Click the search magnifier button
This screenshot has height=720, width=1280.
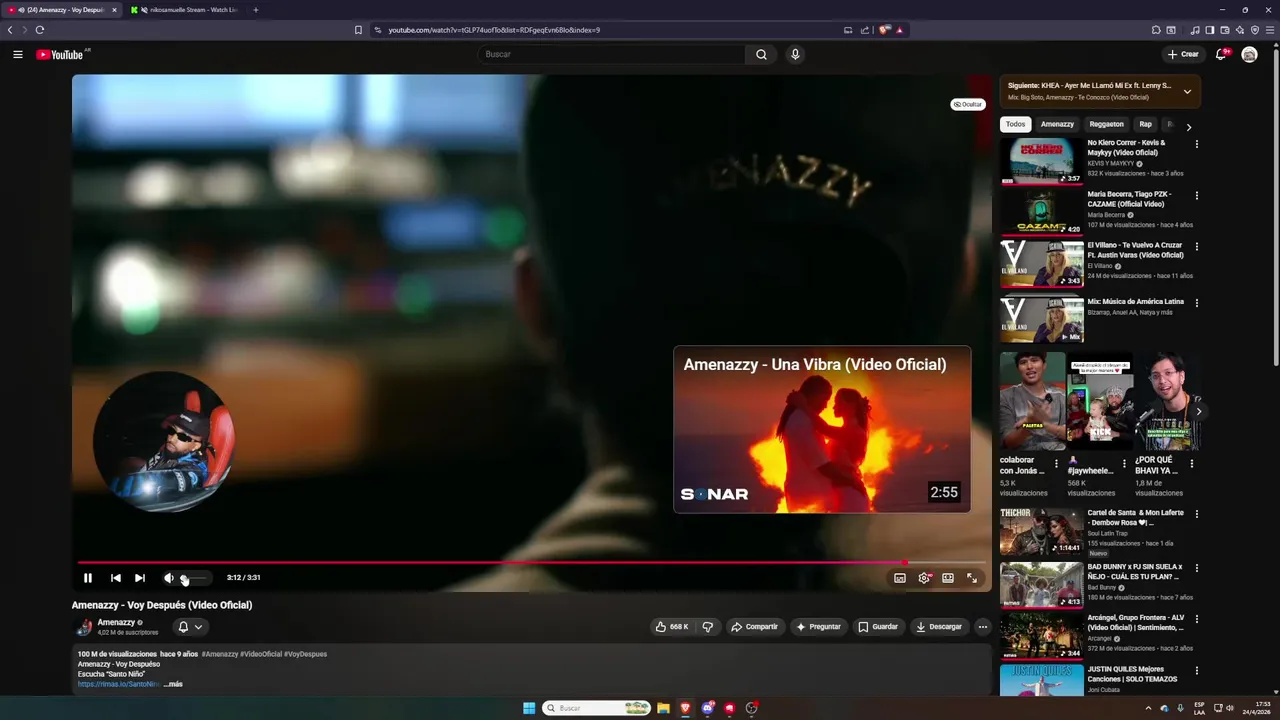pos(761,54)
